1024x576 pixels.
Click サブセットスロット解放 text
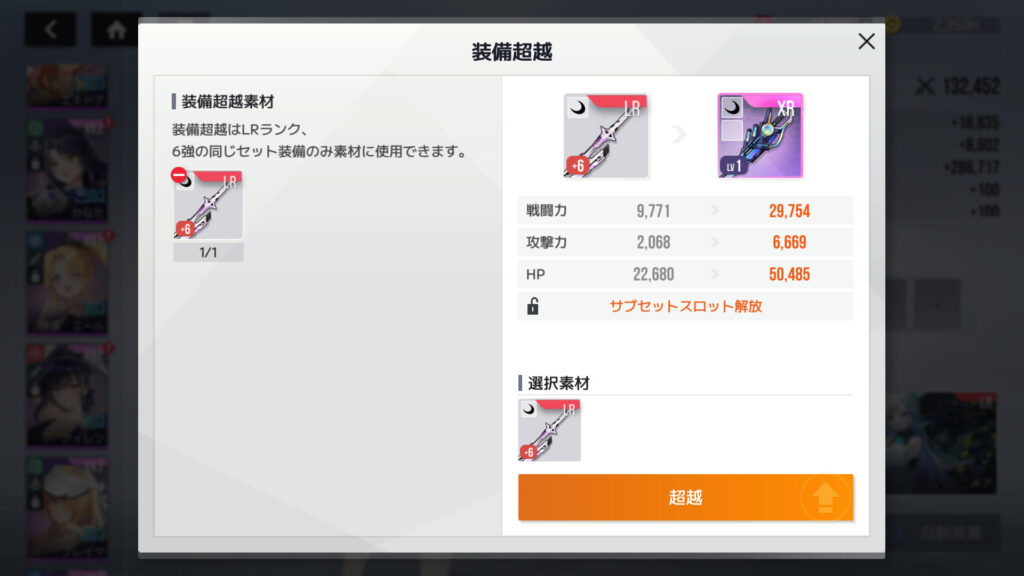click(x=686, y=306)
